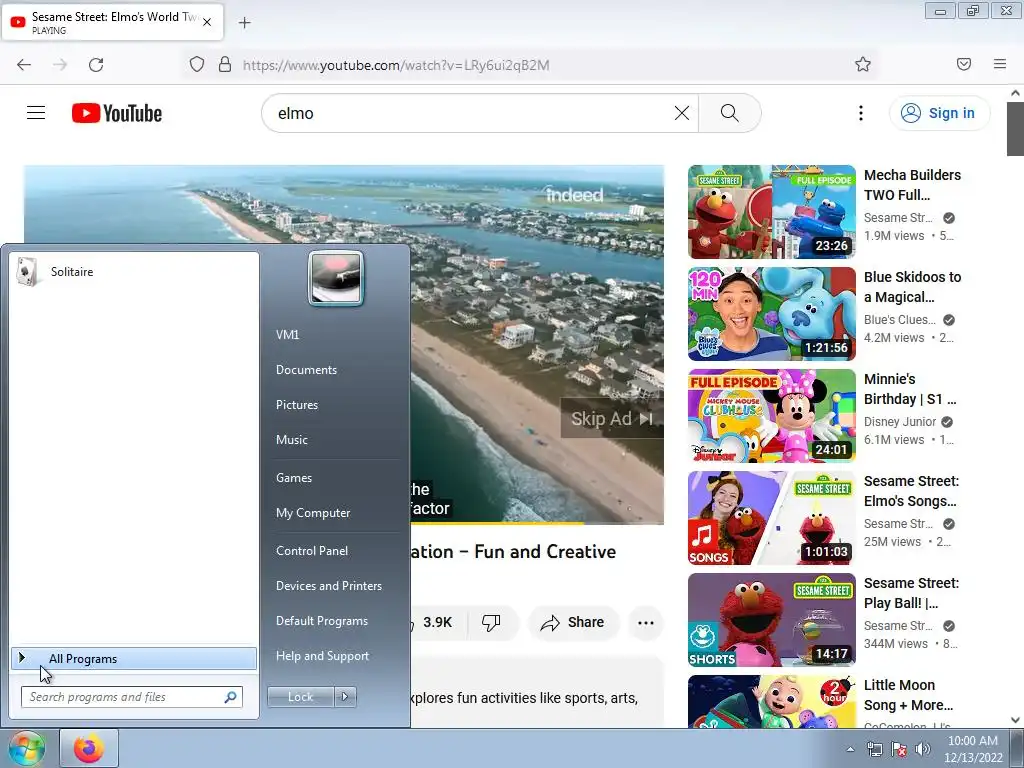This screenshot has height=768, width=1024.
Task: Open Mecha Builders video thumbnail
Action: click(772, 212)
